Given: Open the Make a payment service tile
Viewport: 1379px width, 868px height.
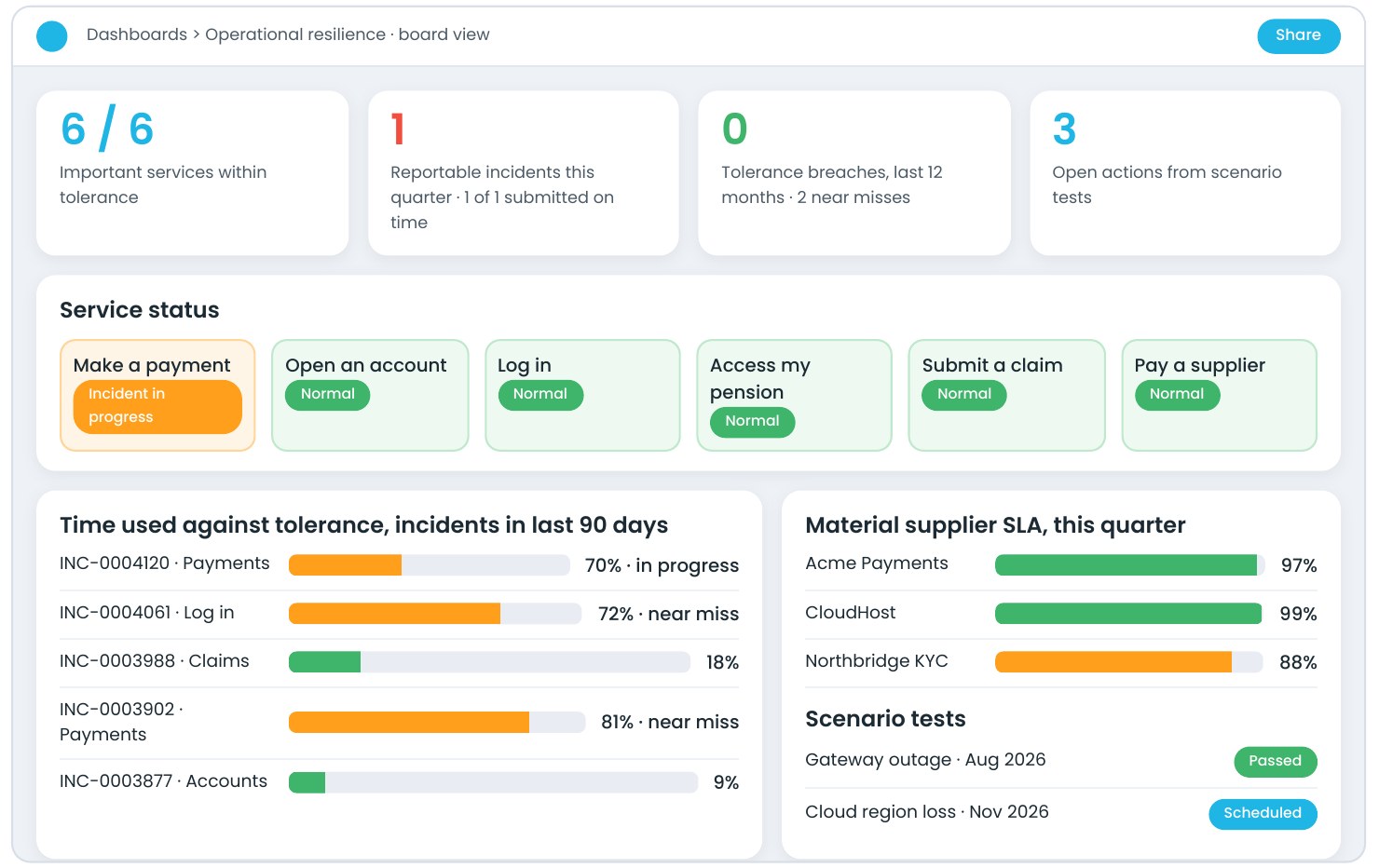Looking at the screenshot, I should tap(157, 395).
